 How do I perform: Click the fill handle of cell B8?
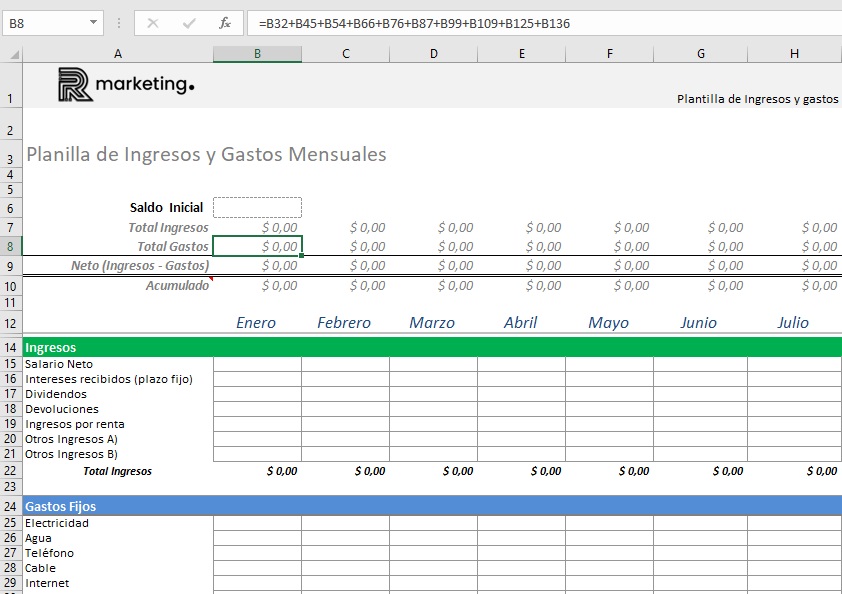[x=302, y=256]
